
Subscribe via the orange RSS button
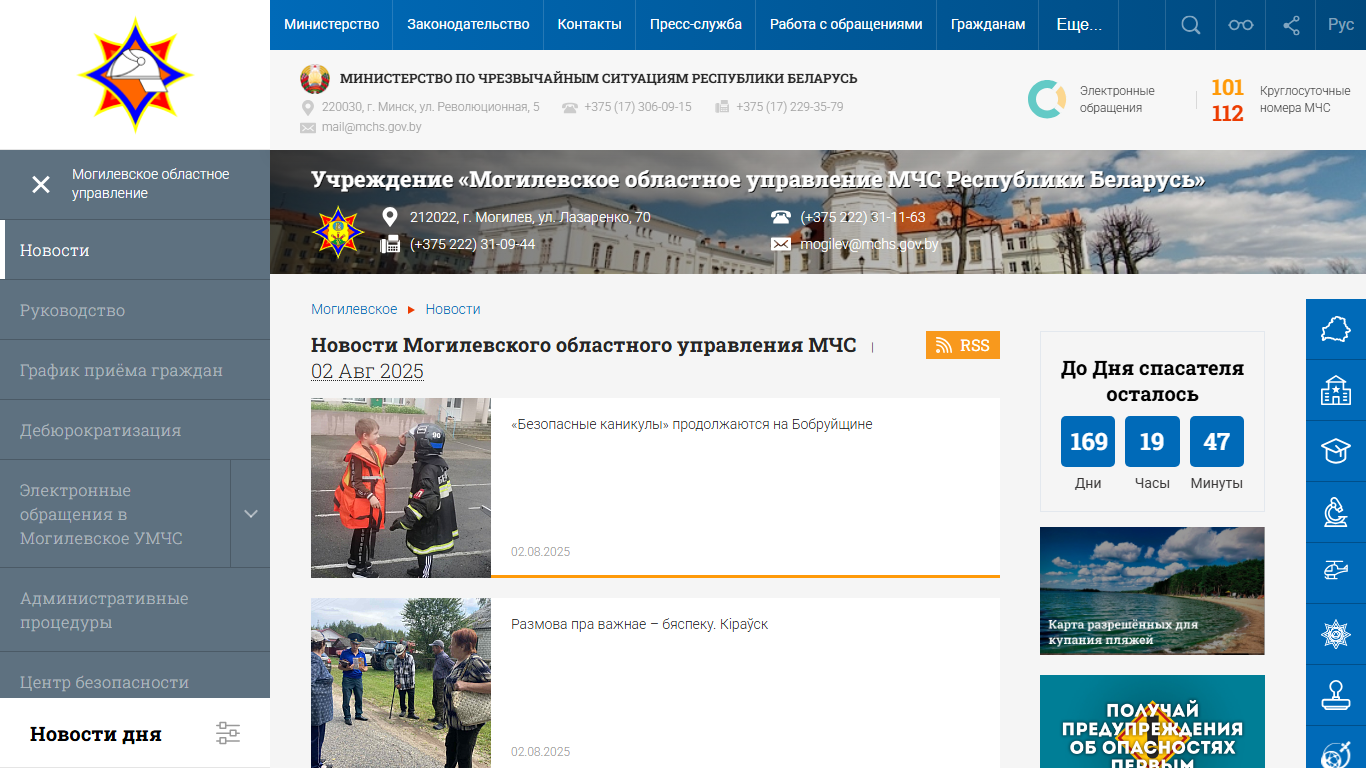962,345
